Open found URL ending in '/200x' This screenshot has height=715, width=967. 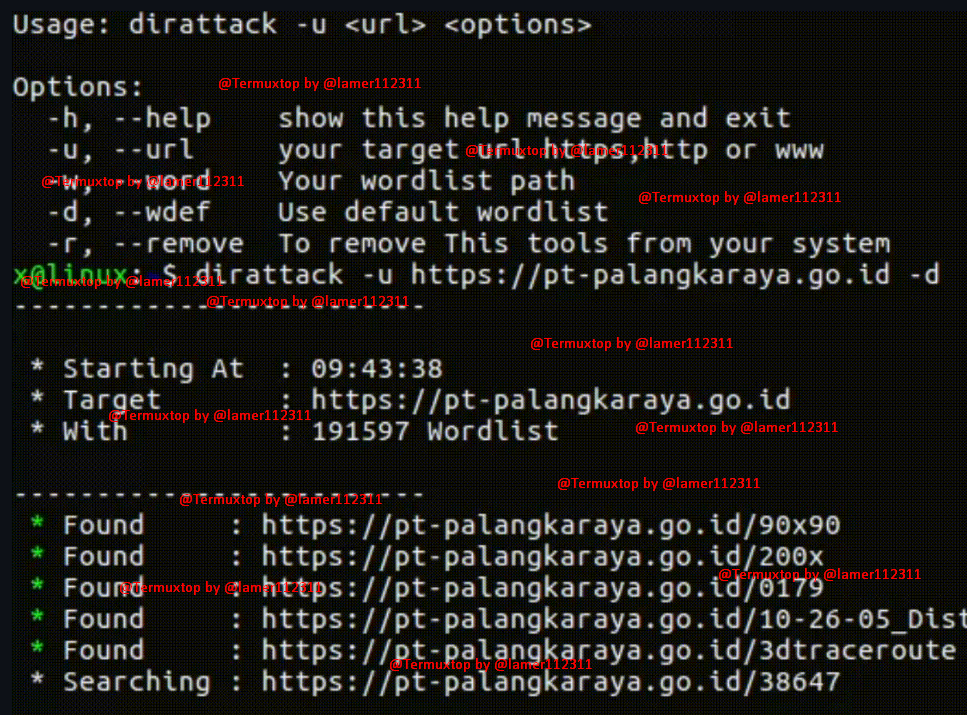coord(543,556)
